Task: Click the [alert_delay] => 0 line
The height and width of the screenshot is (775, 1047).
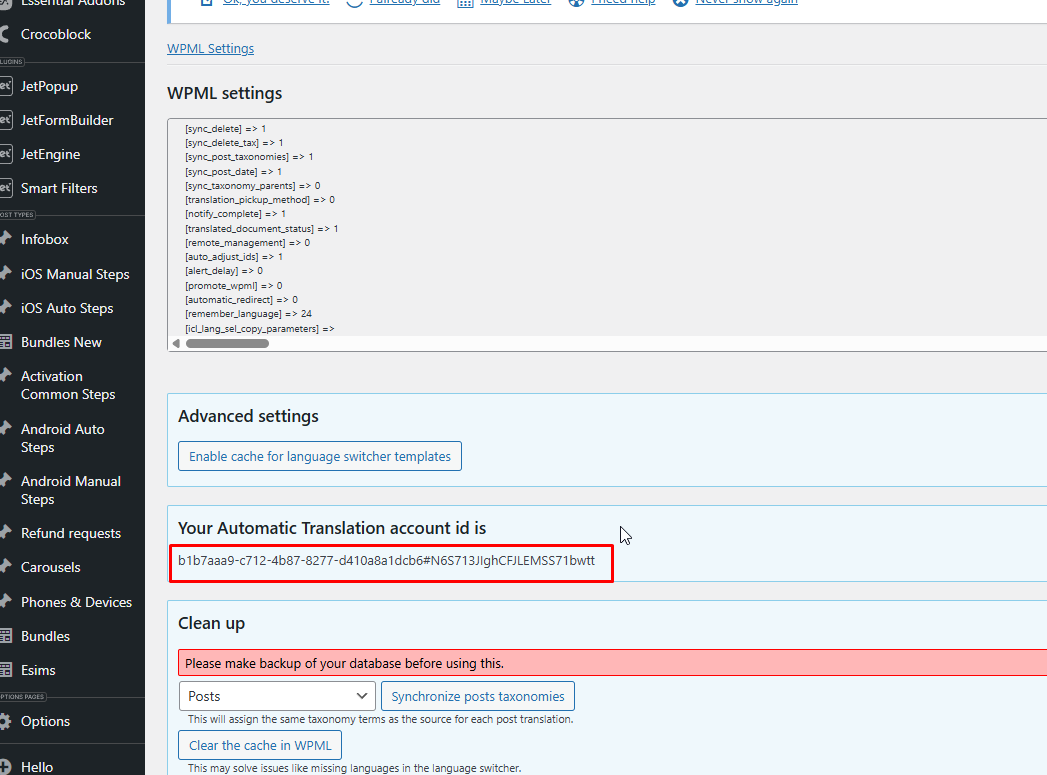Action: (224, 271)
